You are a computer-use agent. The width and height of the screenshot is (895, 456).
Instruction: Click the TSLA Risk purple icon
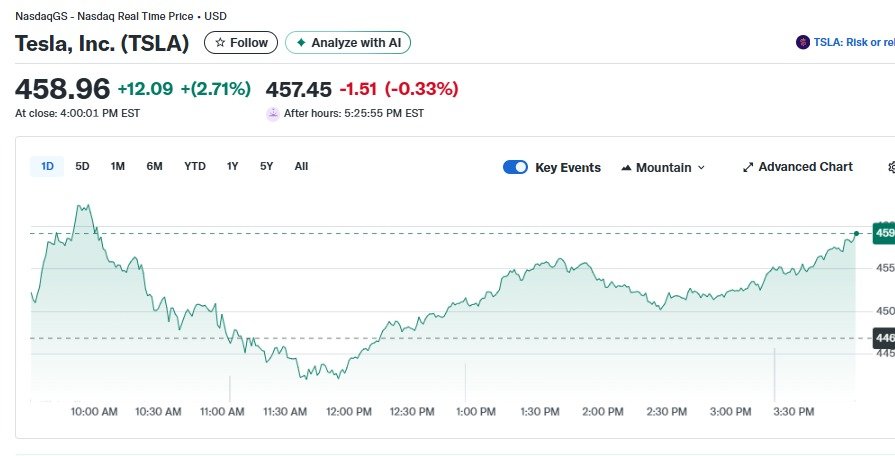[x=802, y=42]
